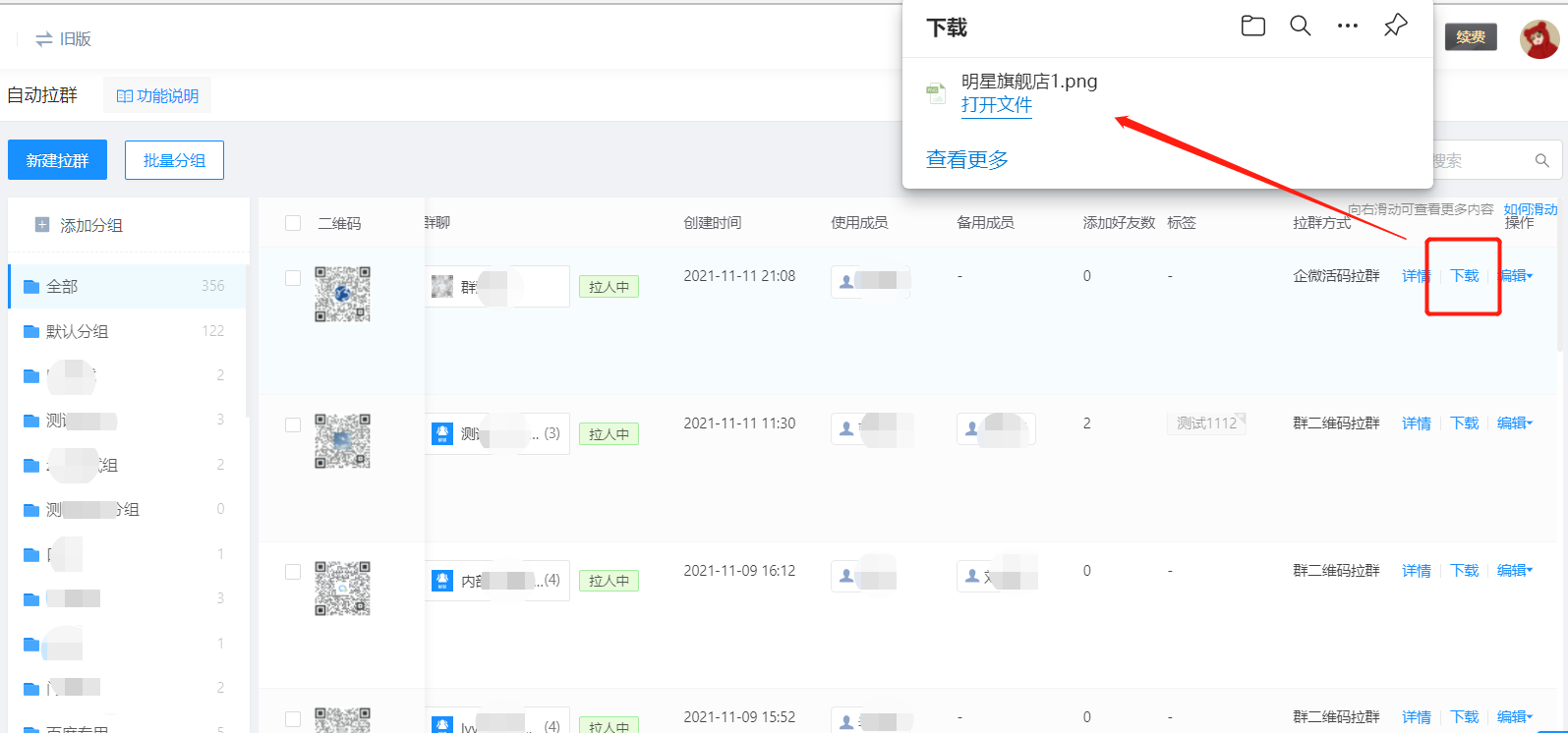1568x733 pixels.
Task: Click group avatar icon in 2021-11-09 16:12 row
Action: point(442,581)
